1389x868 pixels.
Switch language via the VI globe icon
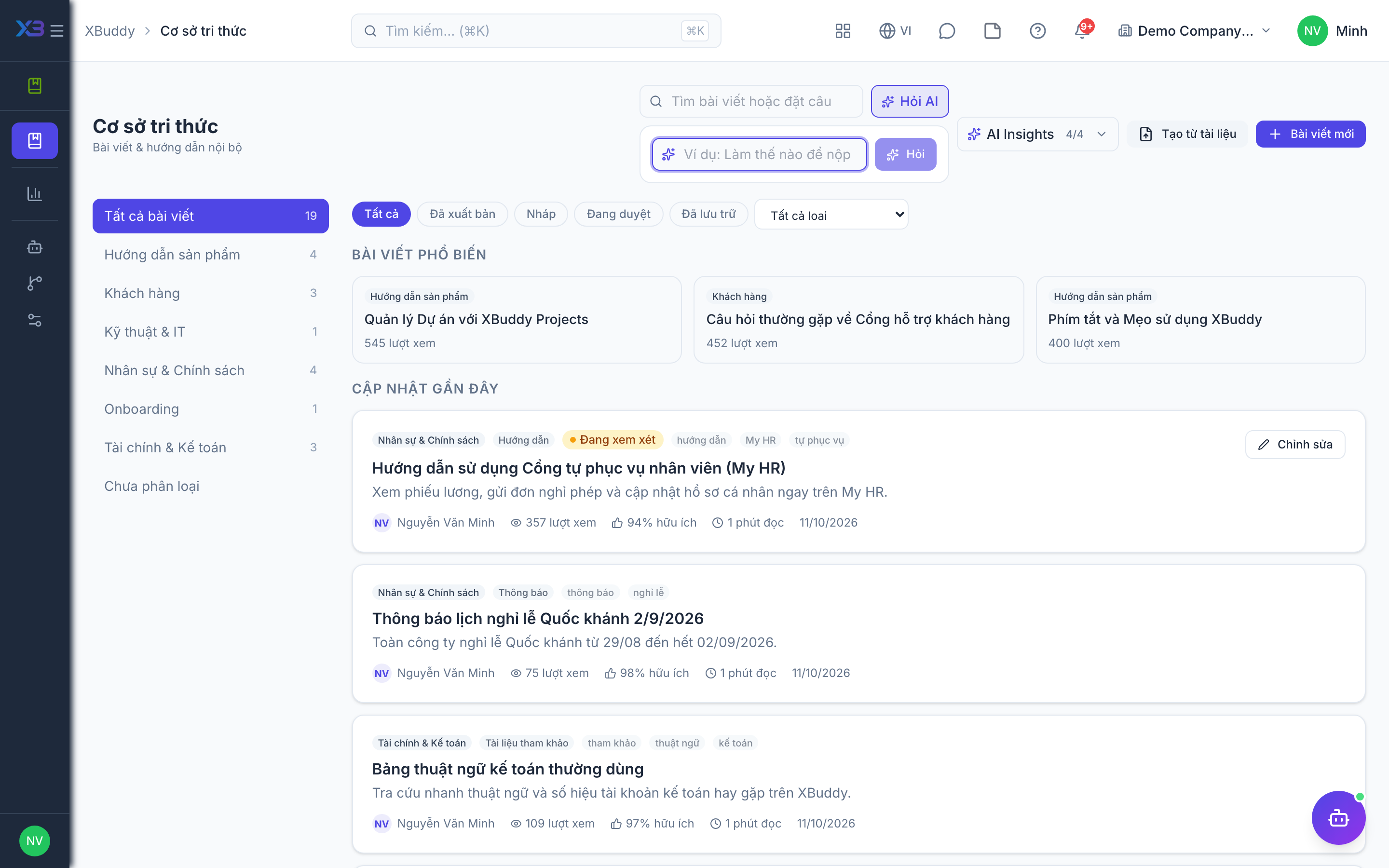895,30
